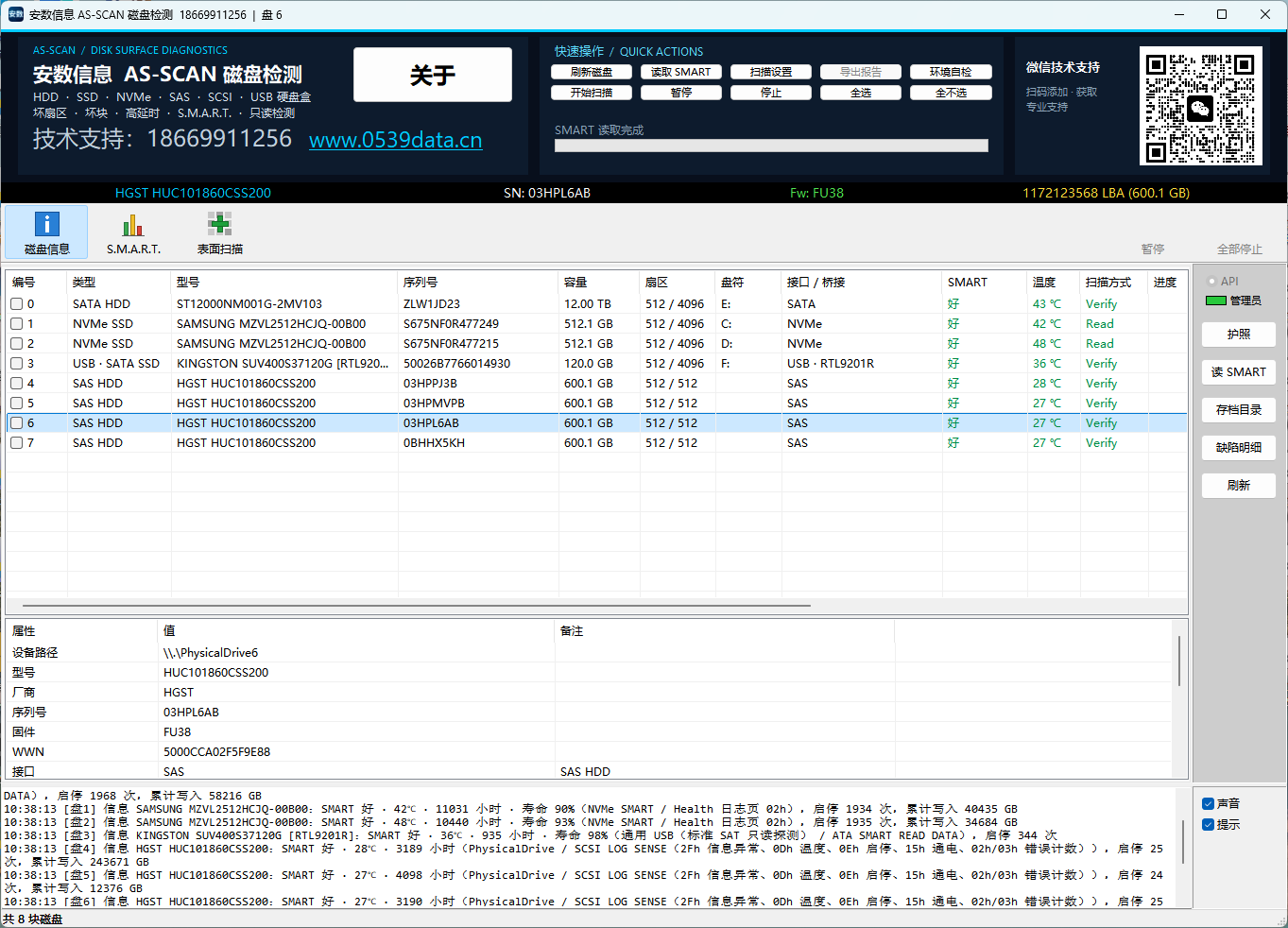
Task: Select the API radio option
Action: [1211, 282]
